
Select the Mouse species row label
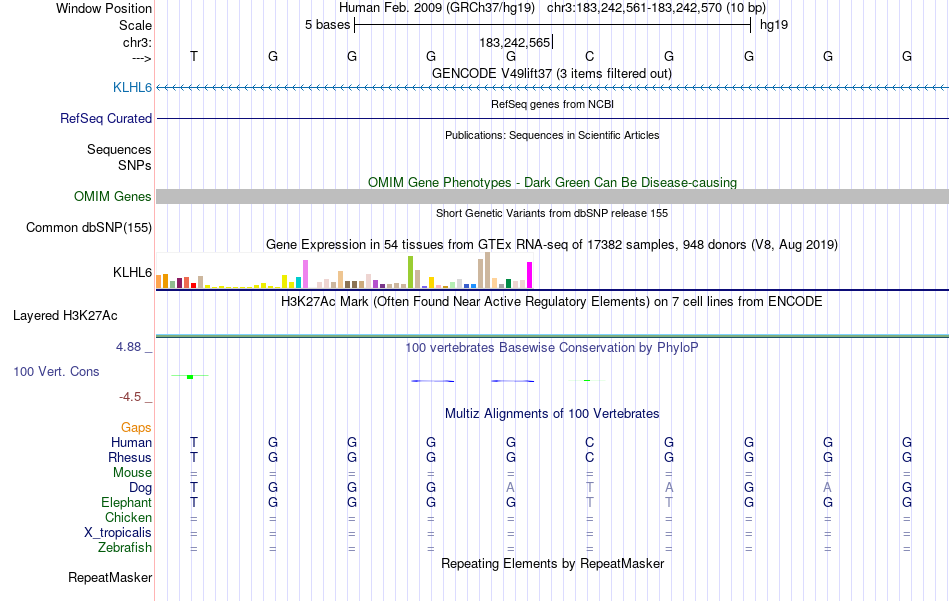133,473
